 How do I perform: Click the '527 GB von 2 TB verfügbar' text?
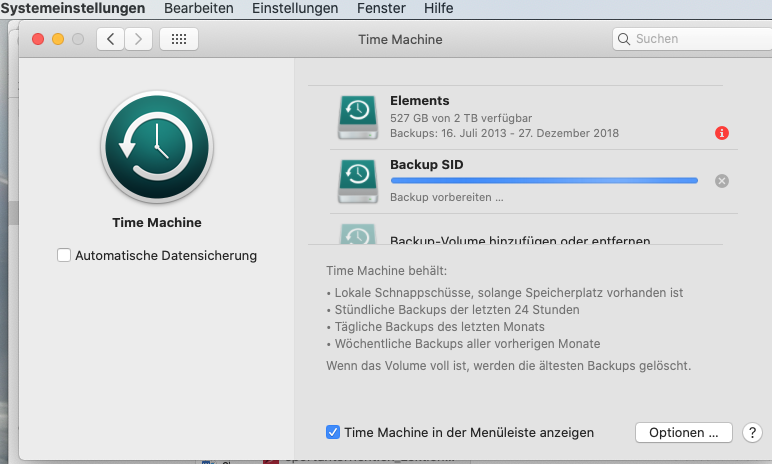(x=461, y=118)
